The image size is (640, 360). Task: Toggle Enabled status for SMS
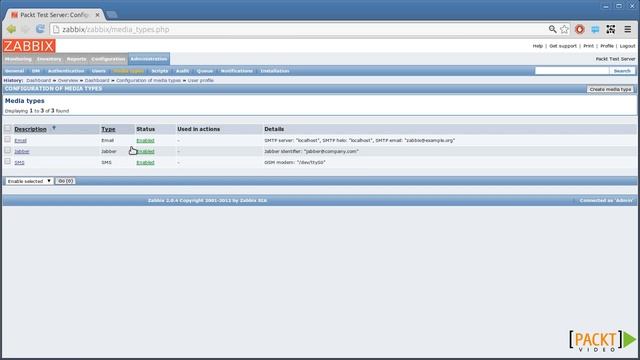tap(145, 162)
